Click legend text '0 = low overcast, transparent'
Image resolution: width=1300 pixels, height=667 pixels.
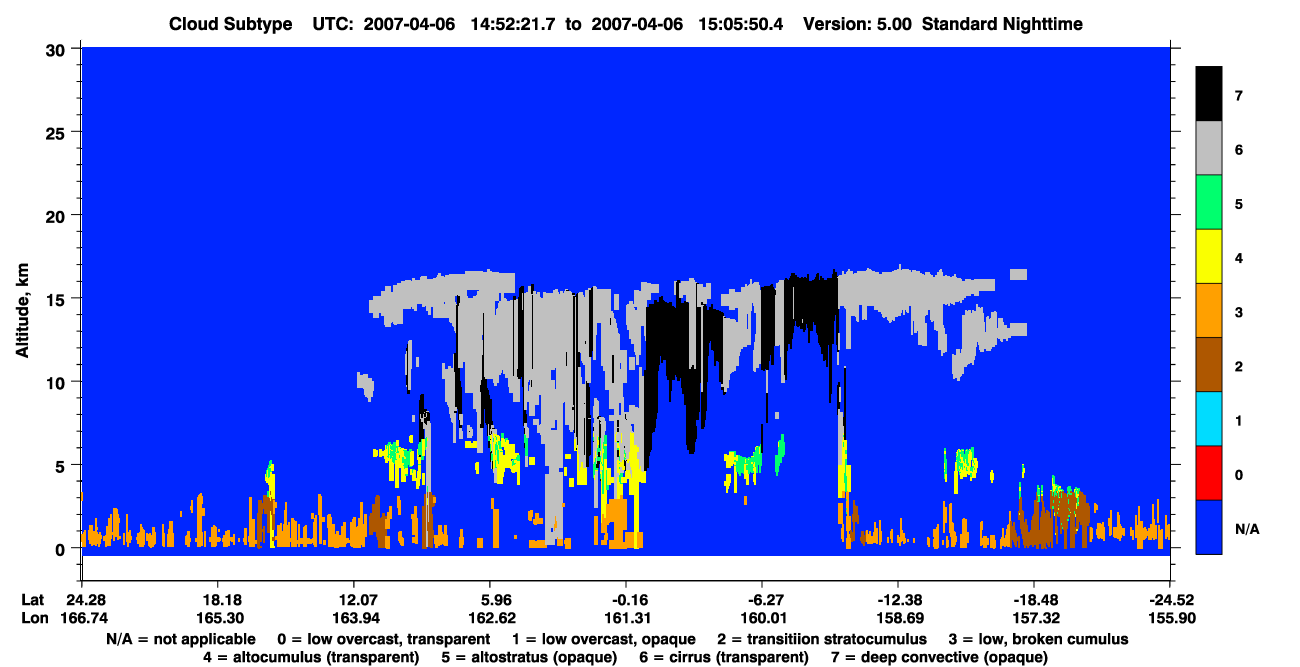[x=383, y=639]
